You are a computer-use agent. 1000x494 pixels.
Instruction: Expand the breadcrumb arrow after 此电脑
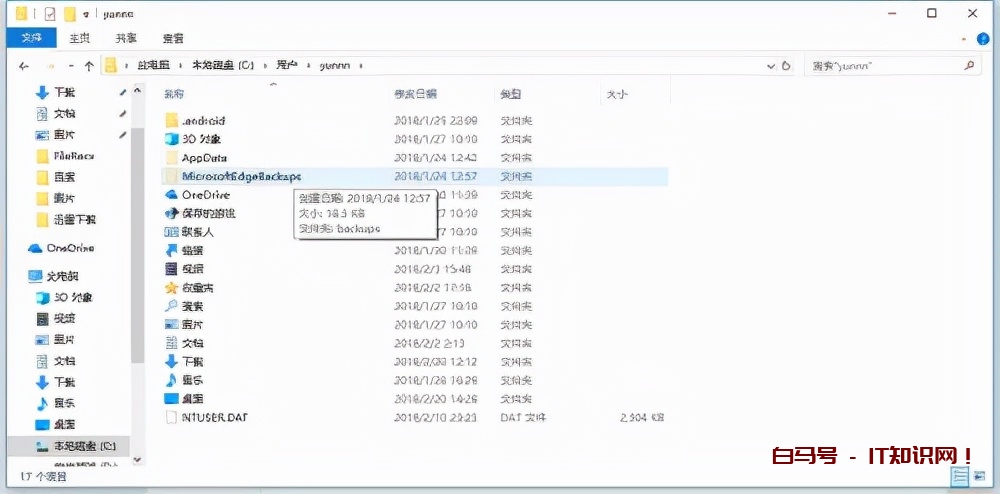tap(180, 66)
